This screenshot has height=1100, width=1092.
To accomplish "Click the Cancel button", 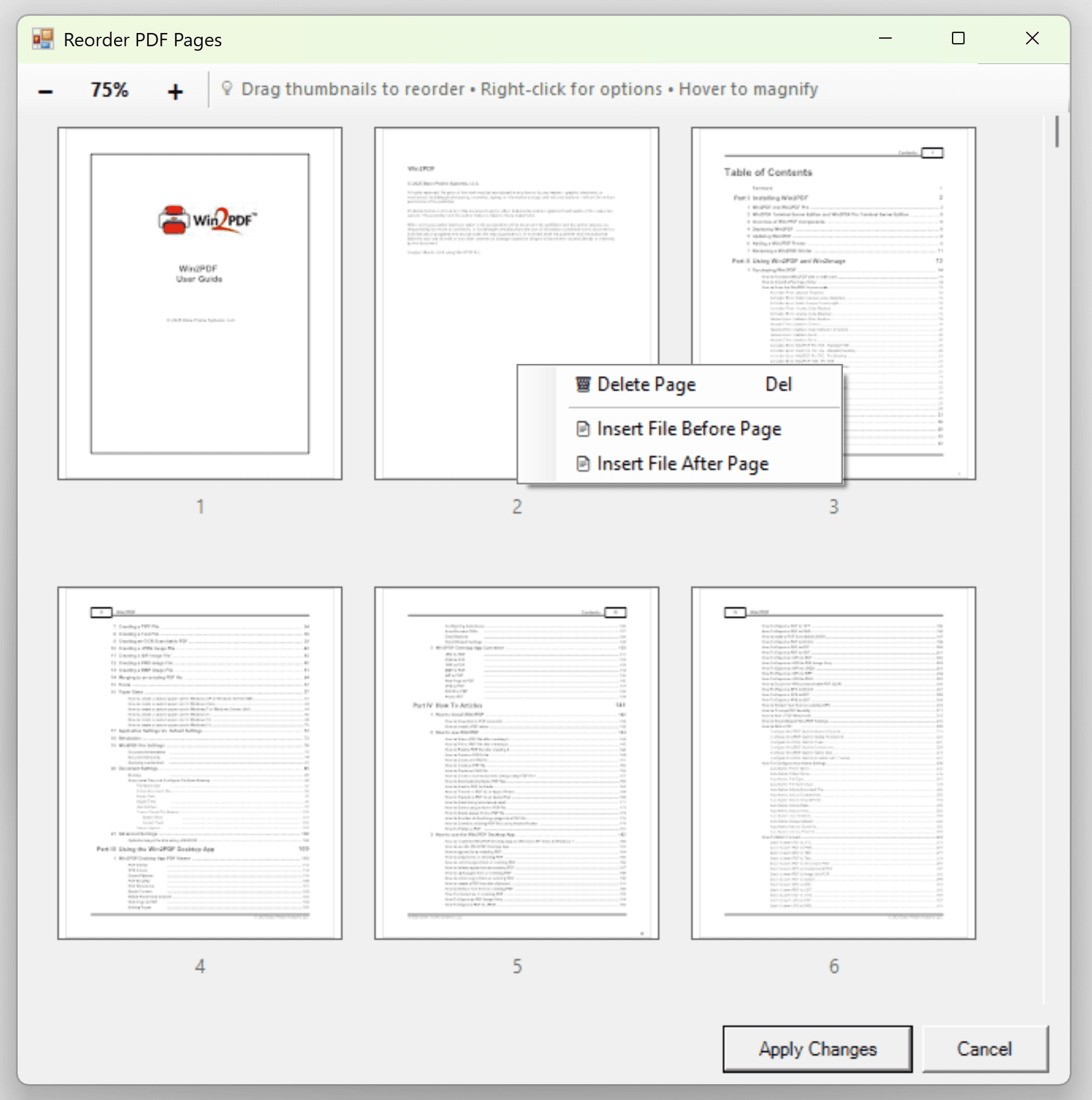I will (984, 1049).
